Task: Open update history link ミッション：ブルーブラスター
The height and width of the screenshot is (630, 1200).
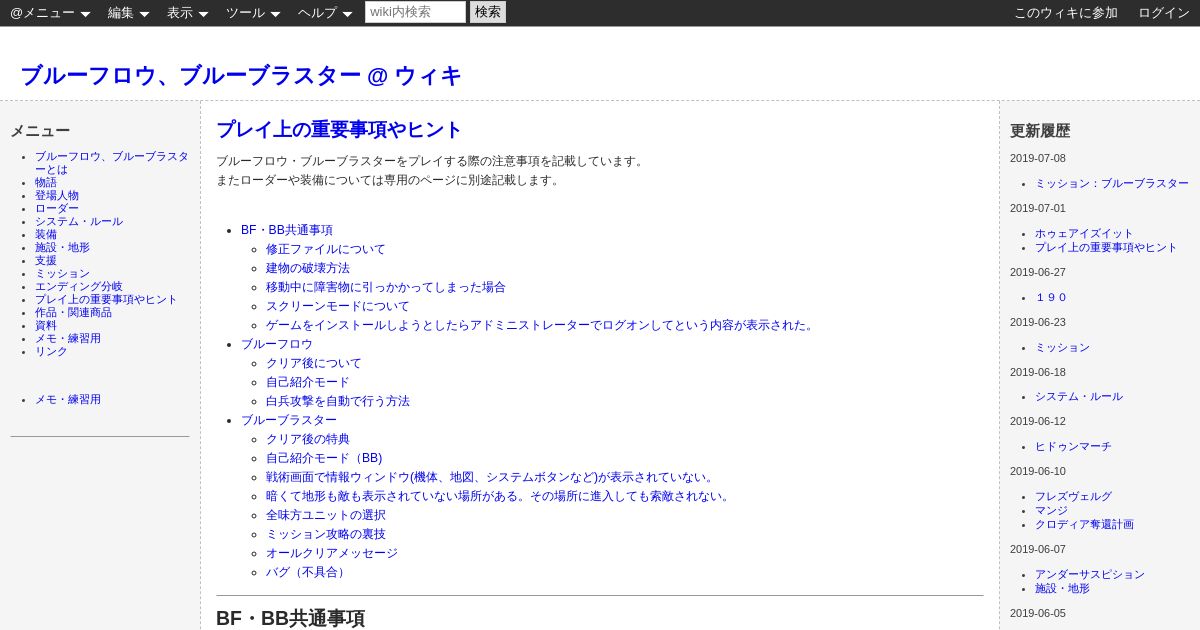Action: (x=1112, y=184)
